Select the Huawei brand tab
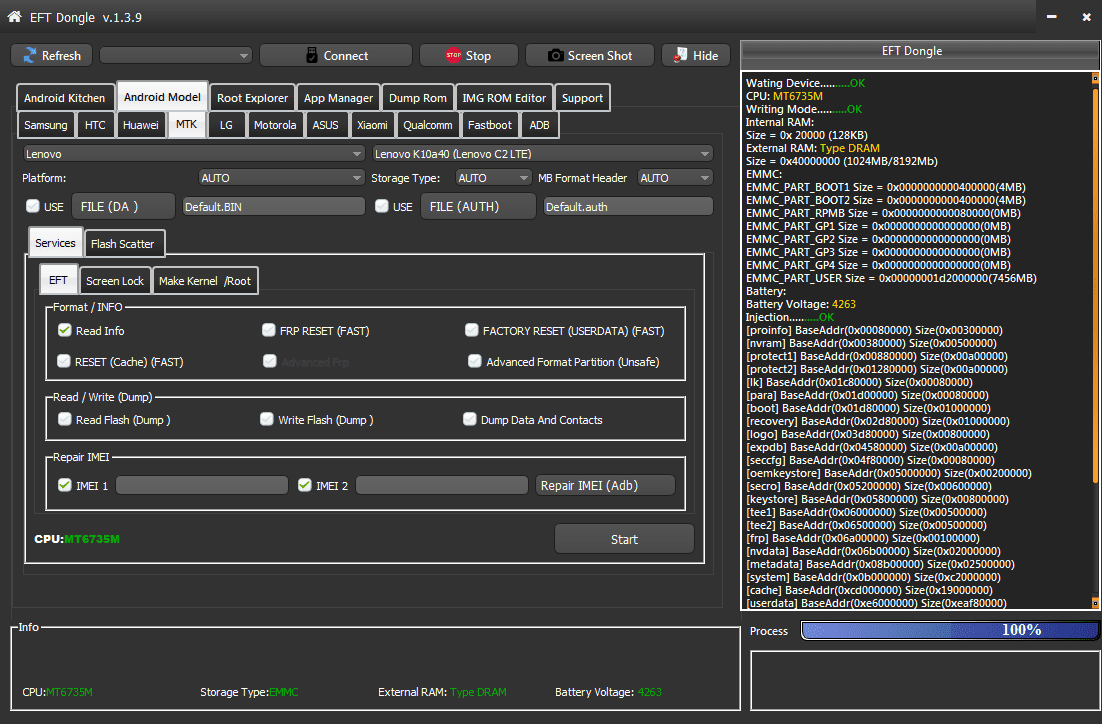 141,125
